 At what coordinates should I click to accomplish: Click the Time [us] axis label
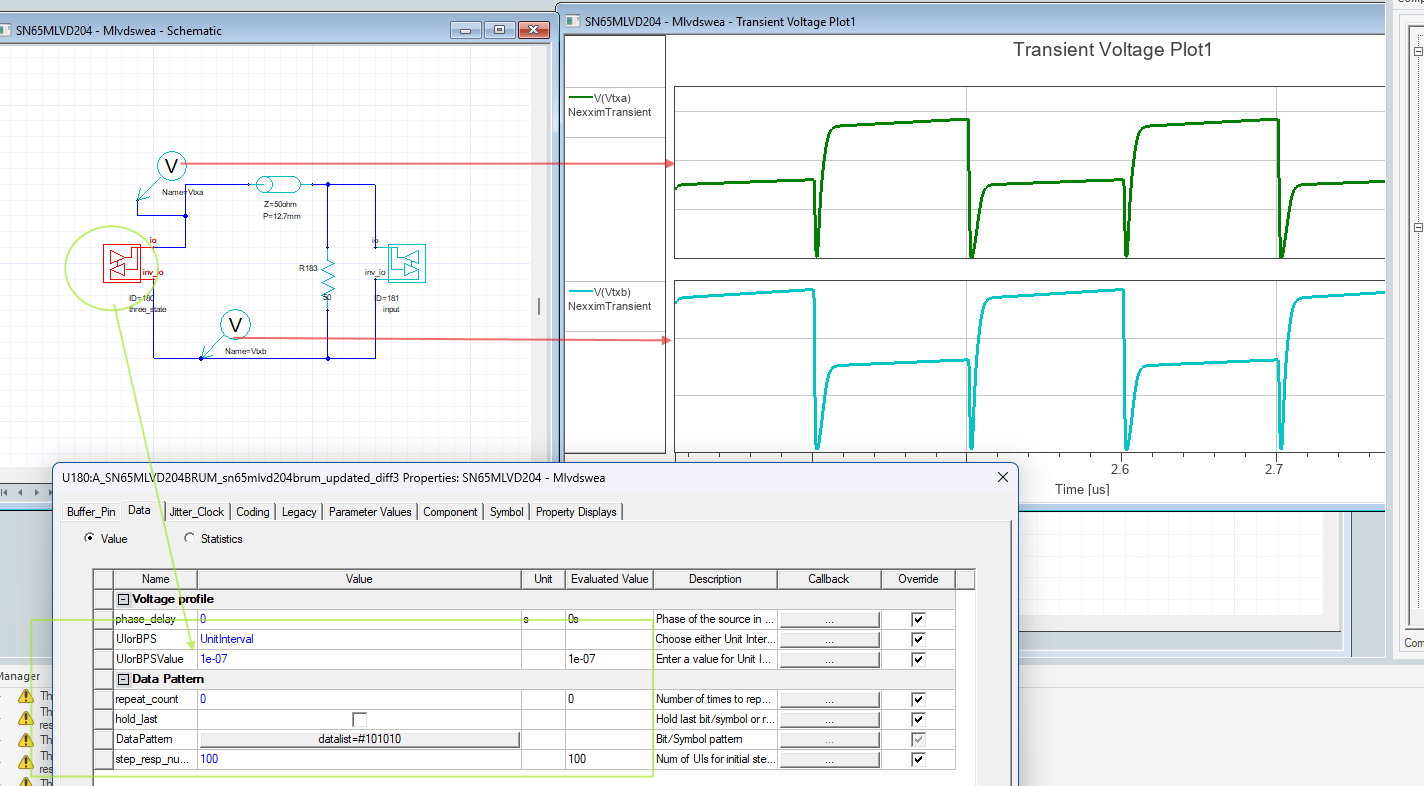(1082, 489)
